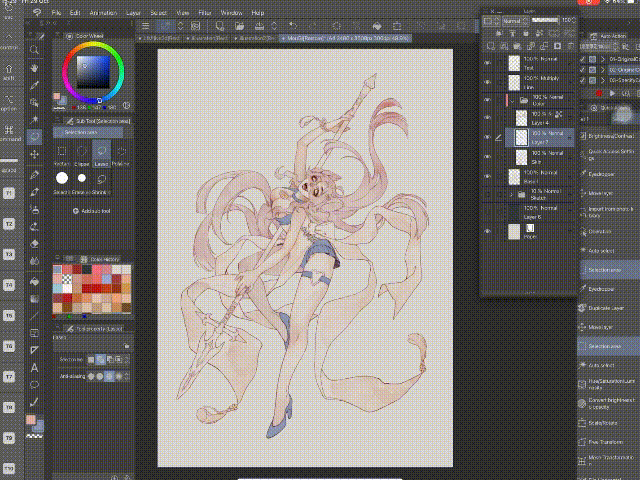
Task: Hide the Paper layer
Action: click(x=488, y=232)
